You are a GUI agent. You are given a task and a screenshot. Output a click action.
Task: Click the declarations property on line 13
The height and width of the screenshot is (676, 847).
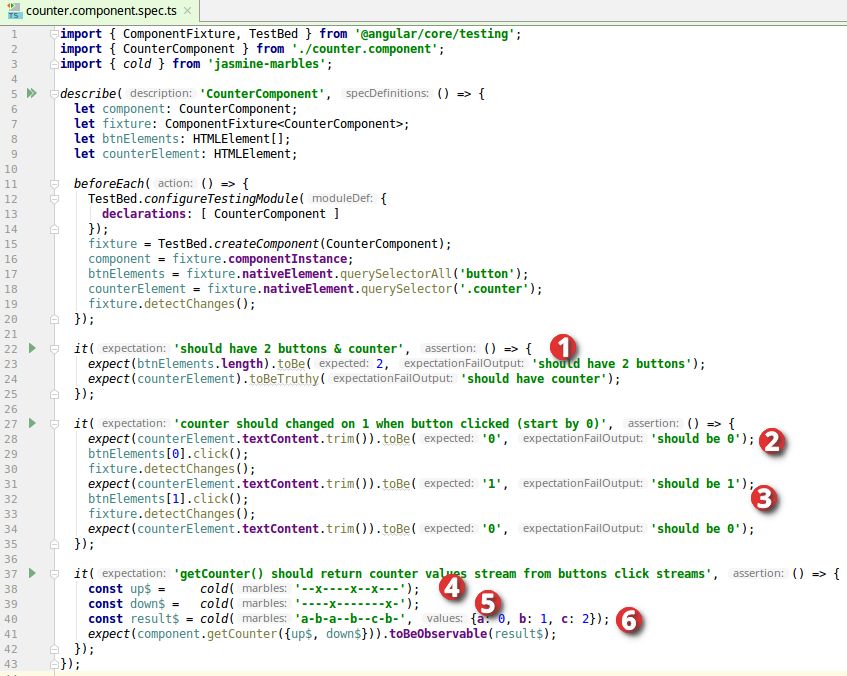[144, 214]
